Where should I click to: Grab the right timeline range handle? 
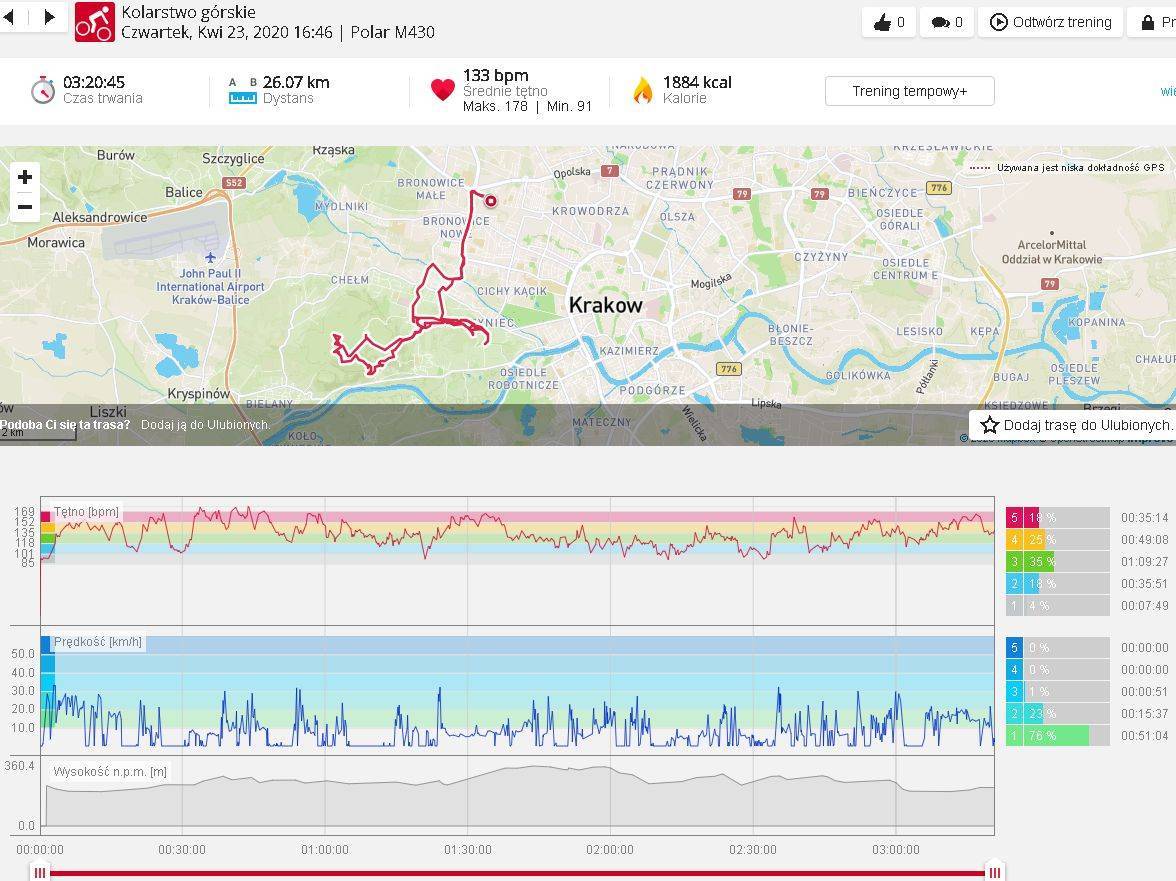point(994,872)
